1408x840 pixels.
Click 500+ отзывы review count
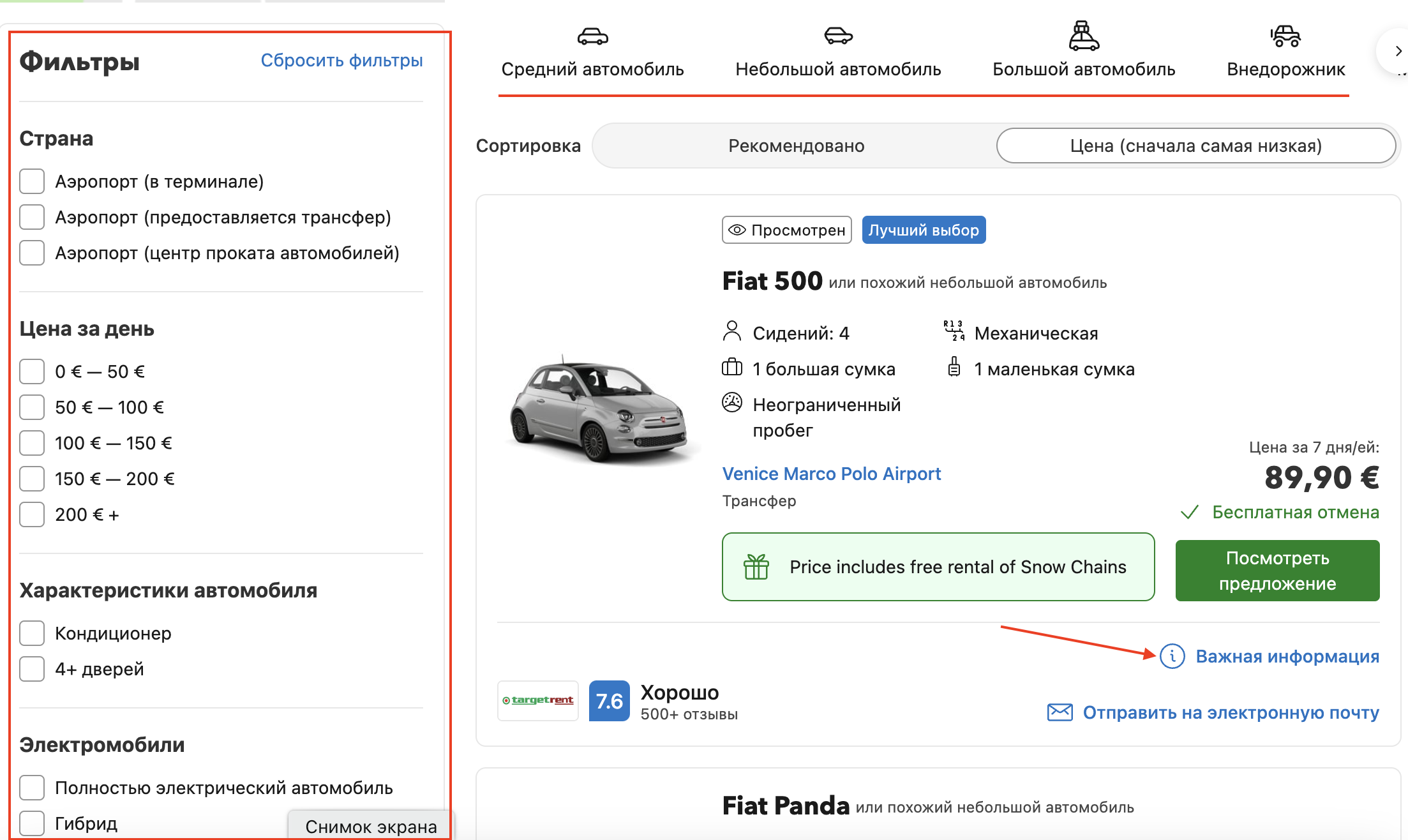689,714
